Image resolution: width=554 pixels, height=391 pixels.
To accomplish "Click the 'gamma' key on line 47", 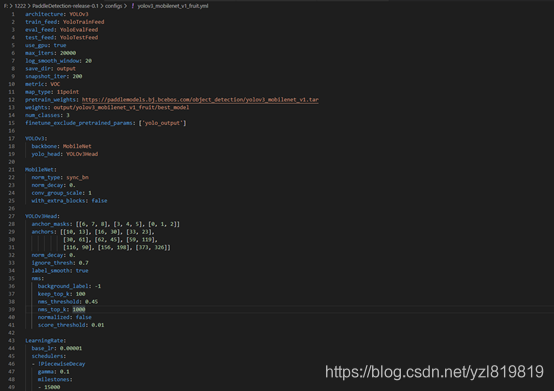I will point(46,372).
